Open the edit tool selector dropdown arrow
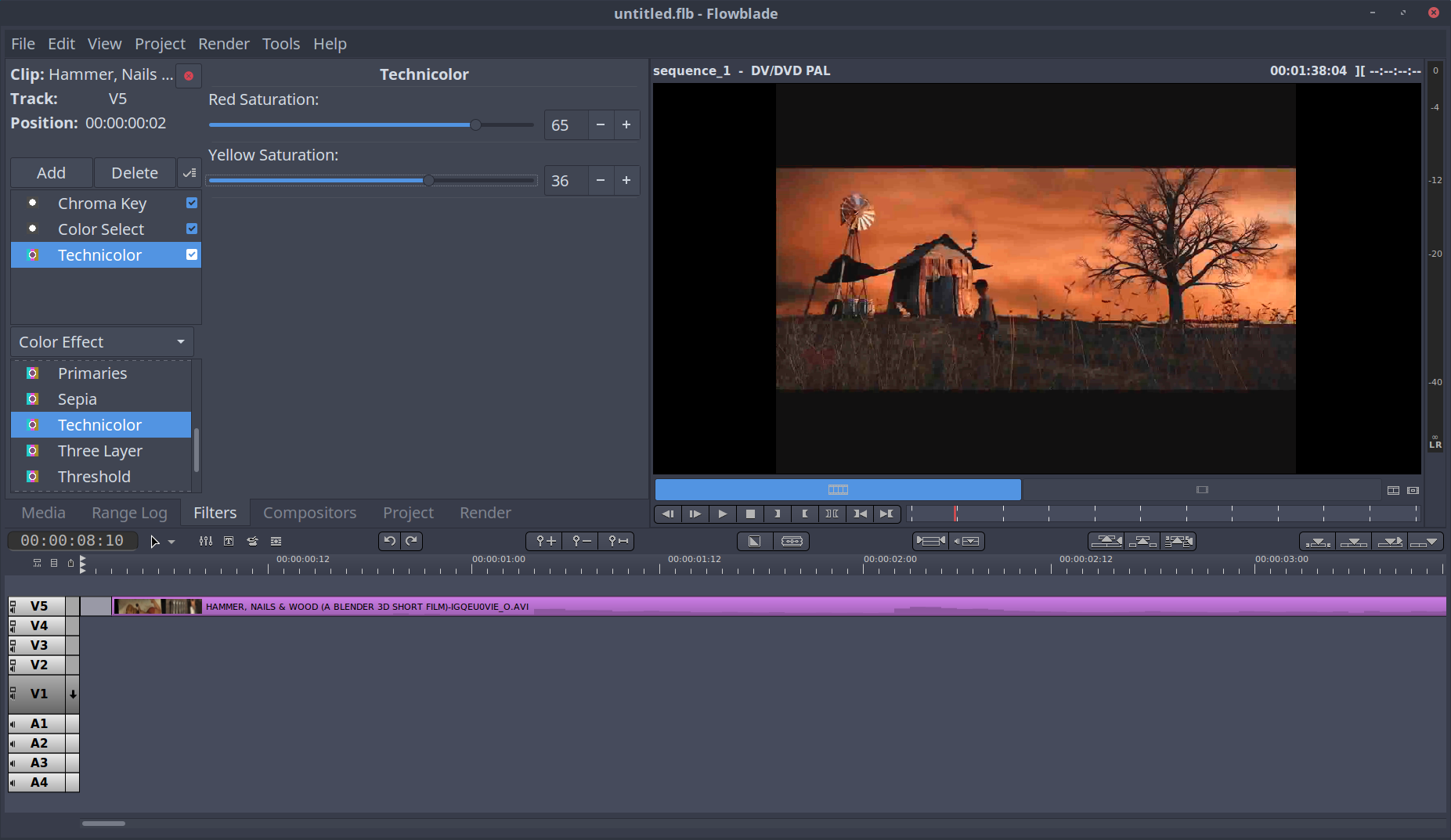The width and height of the screenshot is (1451, 840). point(171,542)
